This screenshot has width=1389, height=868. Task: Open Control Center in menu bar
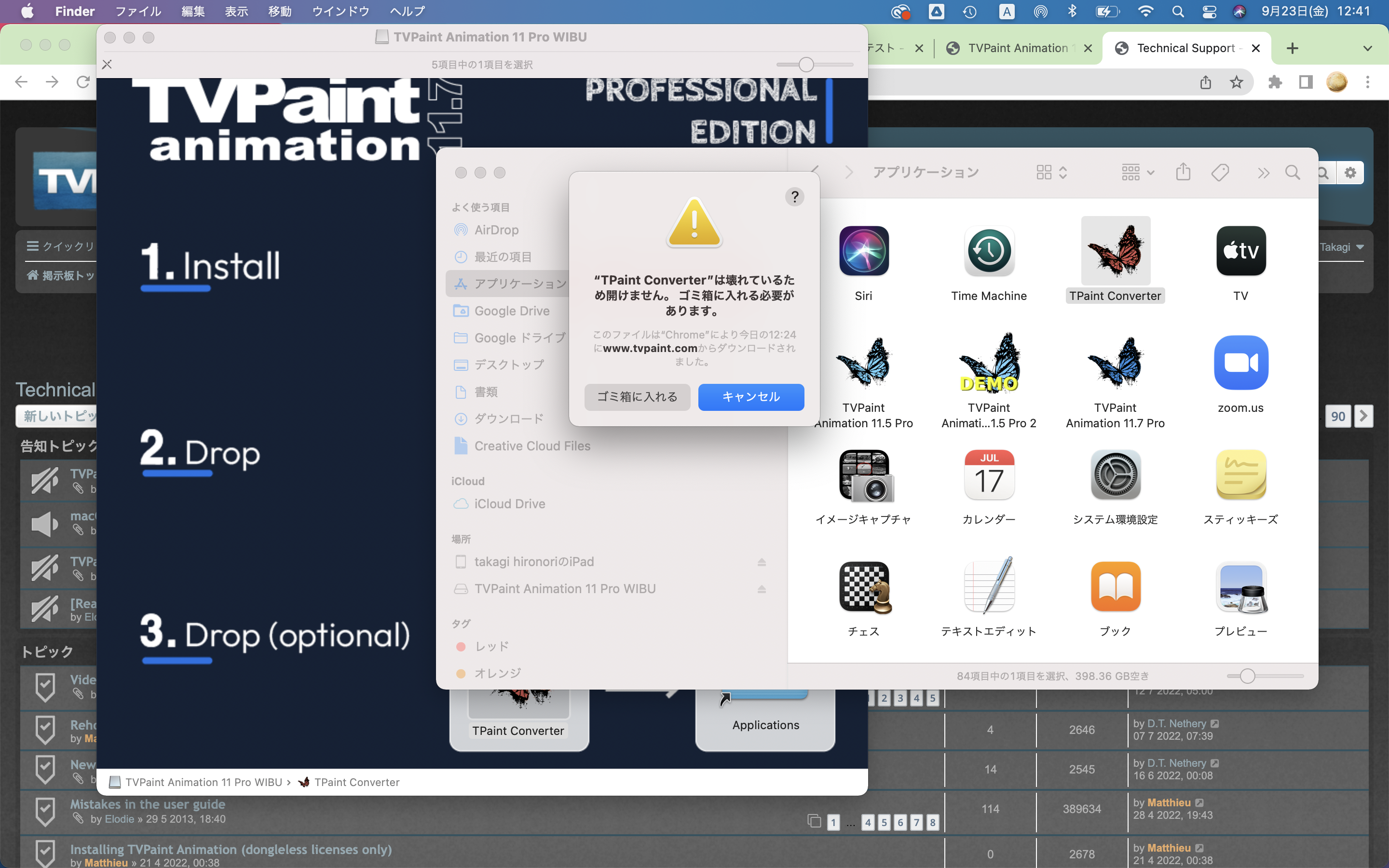pos(1209,12)
